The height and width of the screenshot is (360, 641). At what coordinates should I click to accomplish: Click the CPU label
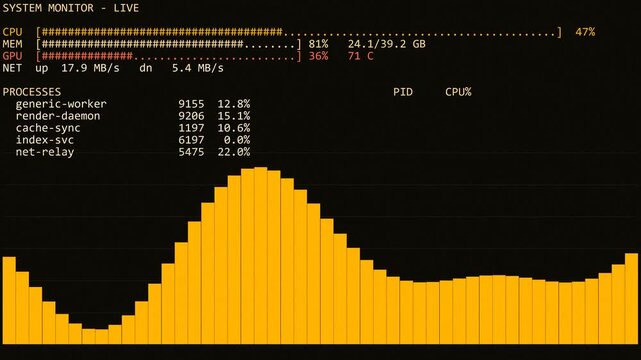tap(12, 32)
